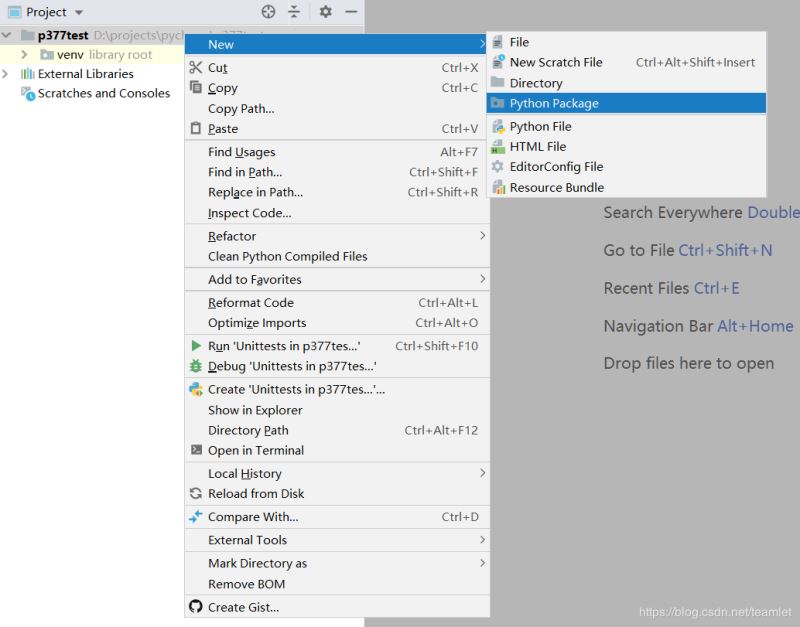Hide the Project tool window
The height and width of the screenshot is (627, 800).
(x=351, y=12)
